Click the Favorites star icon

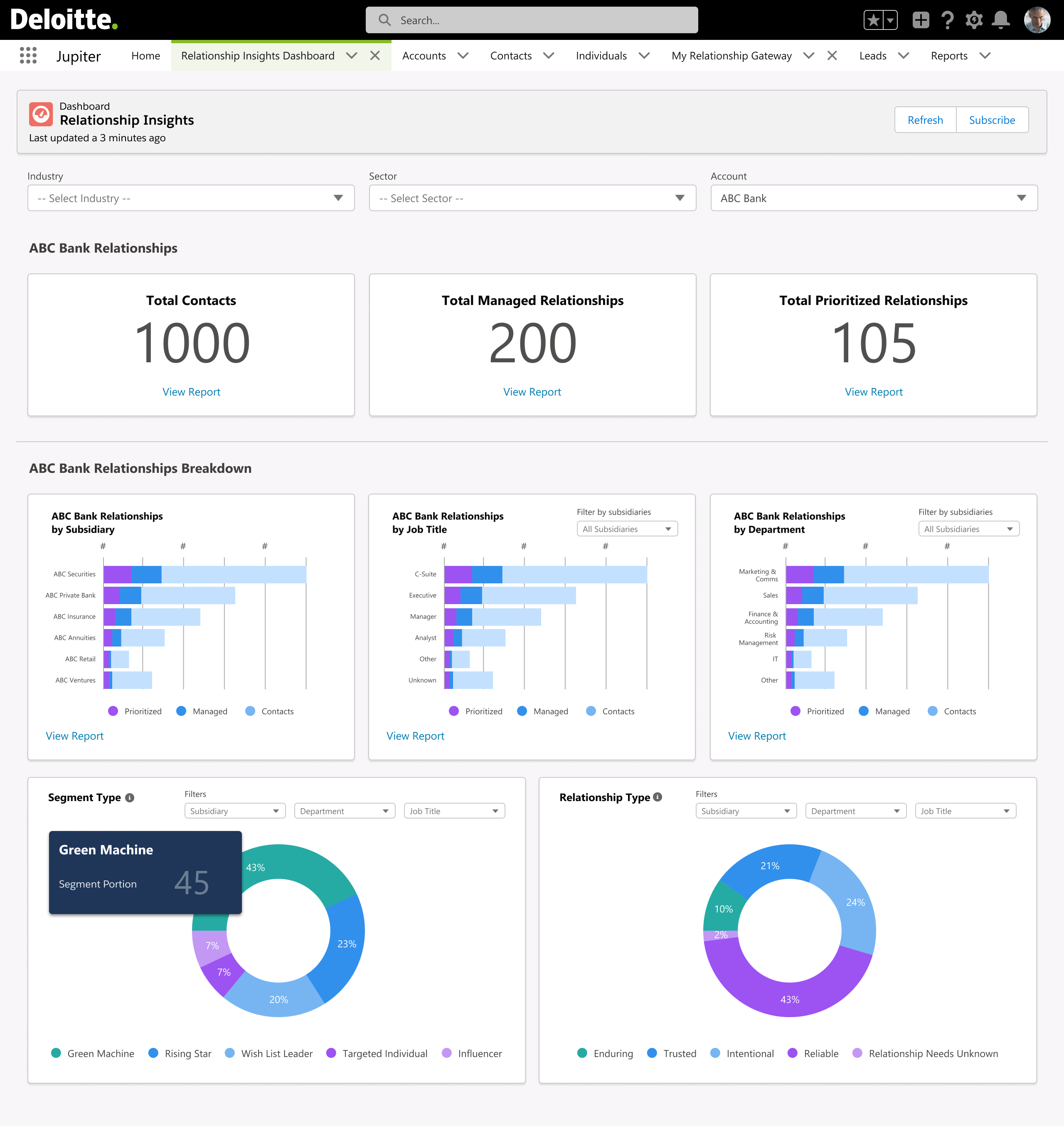[x=873, y=20]
